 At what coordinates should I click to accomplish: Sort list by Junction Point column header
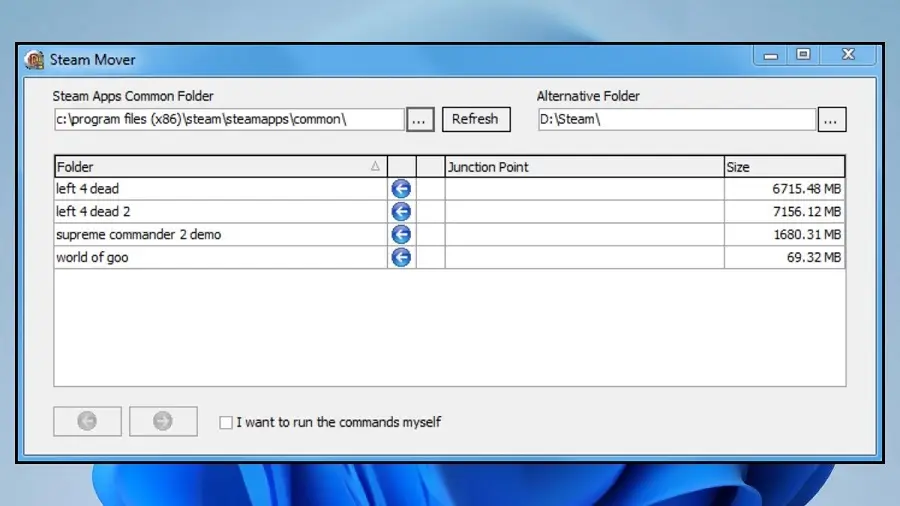pyautogui.click(x=584, y=167)
